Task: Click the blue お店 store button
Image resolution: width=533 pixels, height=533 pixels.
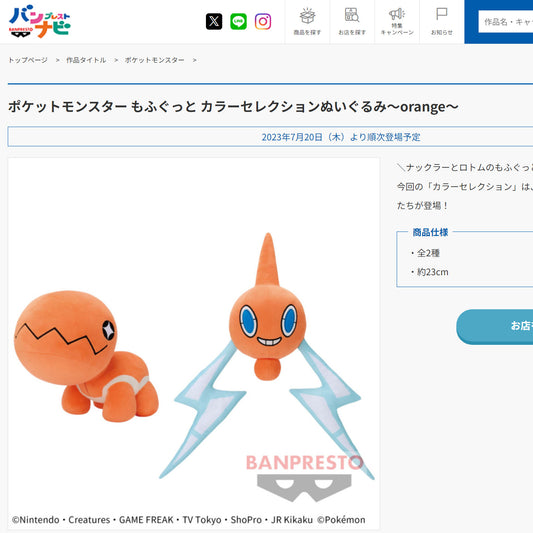Action: tap(495, 326)
